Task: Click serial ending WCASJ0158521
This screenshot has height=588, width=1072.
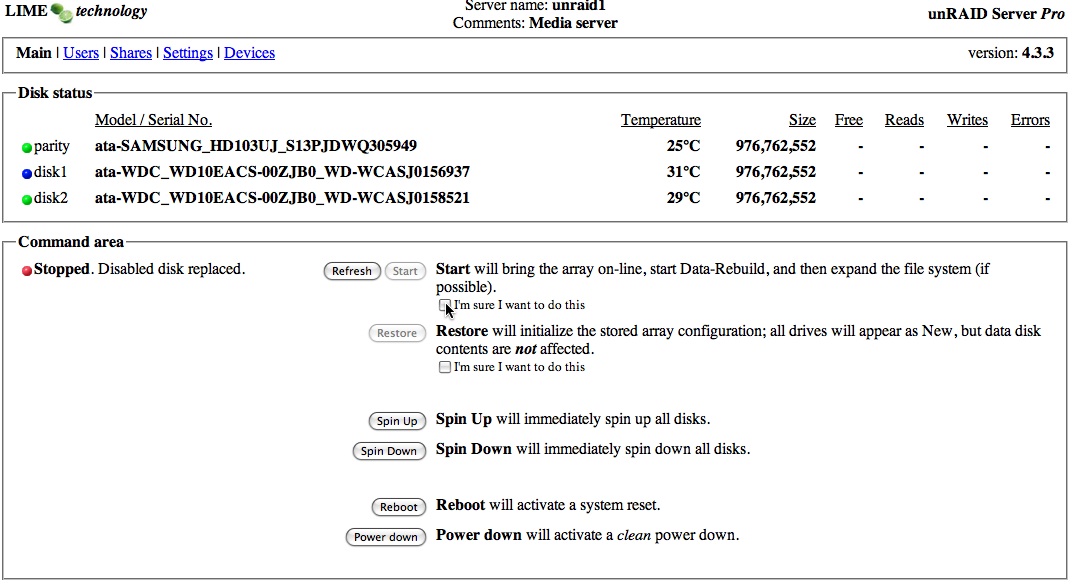Action: click(282, 198)
